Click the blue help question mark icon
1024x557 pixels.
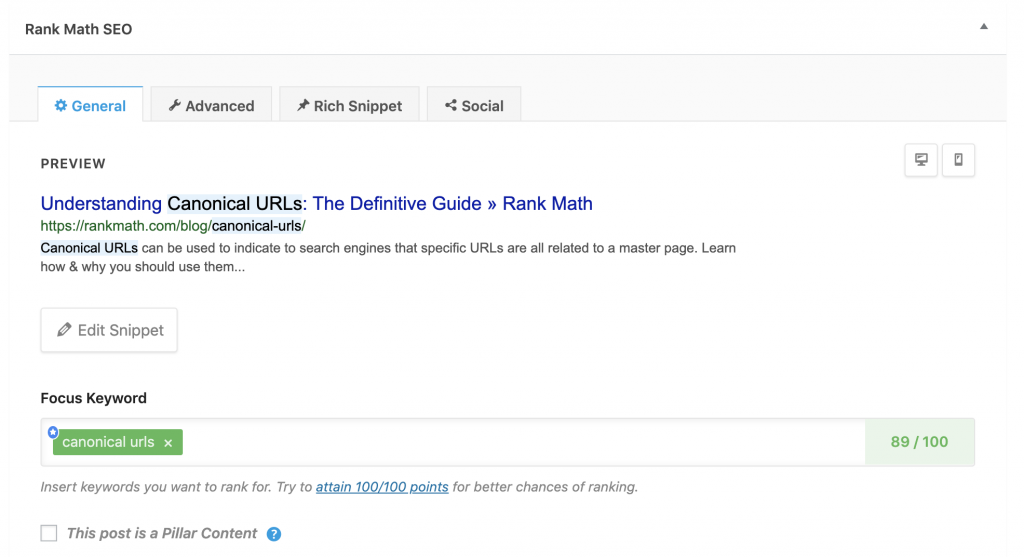(274, 534)
